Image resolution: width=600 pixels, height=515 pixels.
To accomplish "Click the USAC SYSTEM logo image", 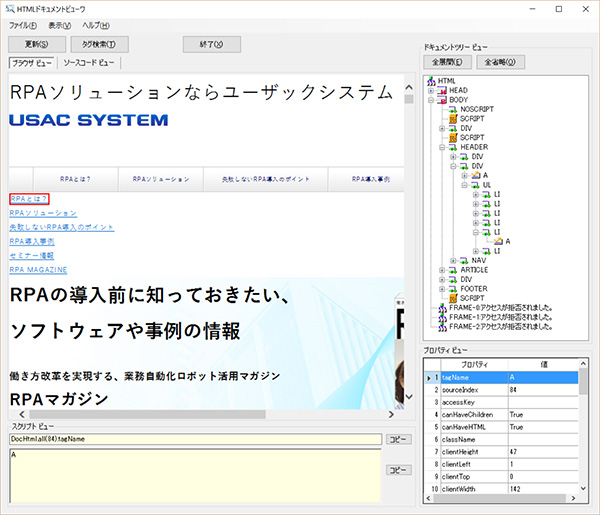I will [88, 120].
